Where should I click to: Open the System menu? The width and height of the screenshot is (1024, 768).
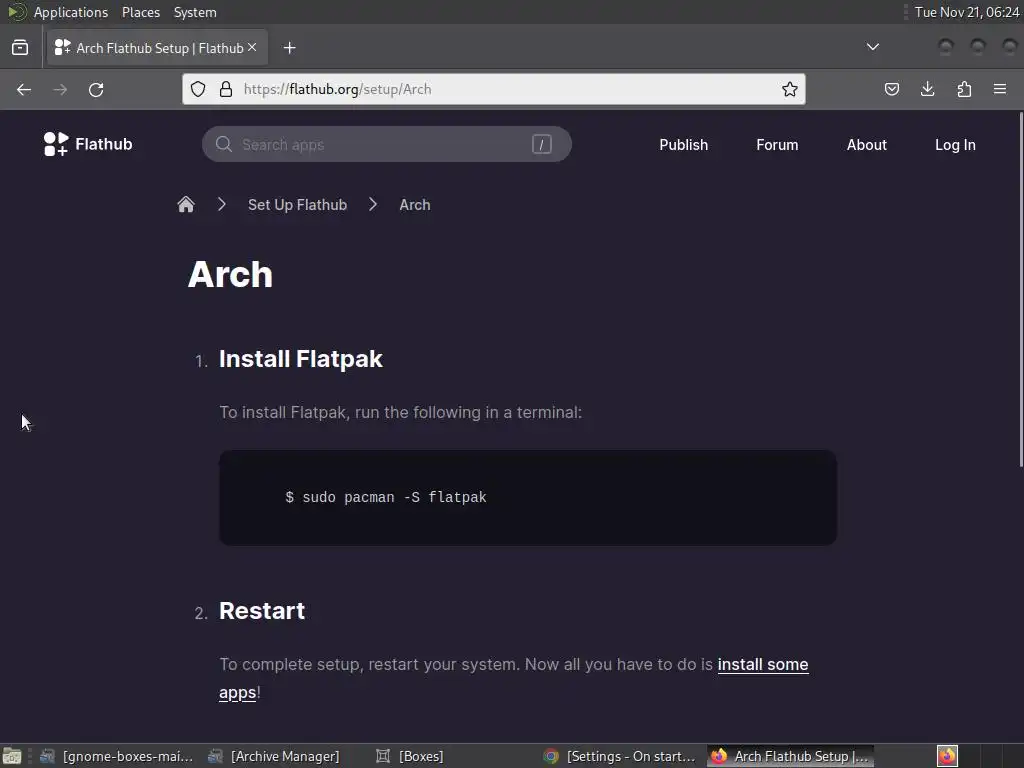195,12
